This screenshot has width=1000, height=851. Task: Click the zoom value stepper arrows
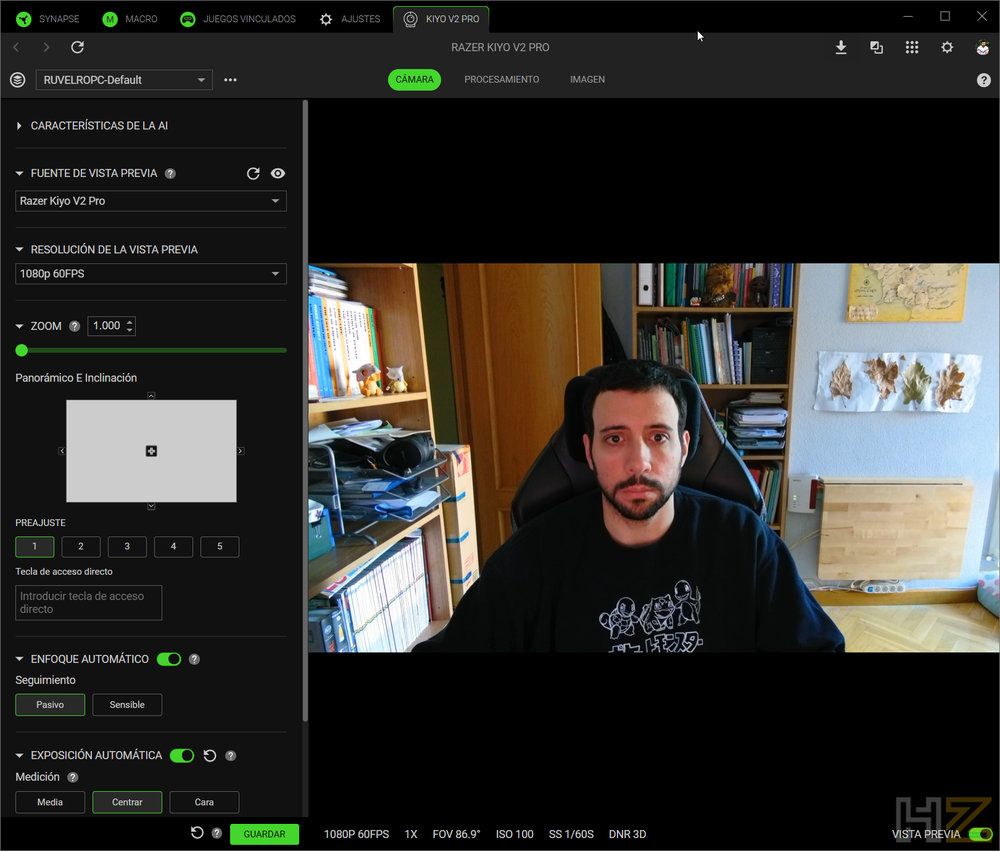coord(129,326)
